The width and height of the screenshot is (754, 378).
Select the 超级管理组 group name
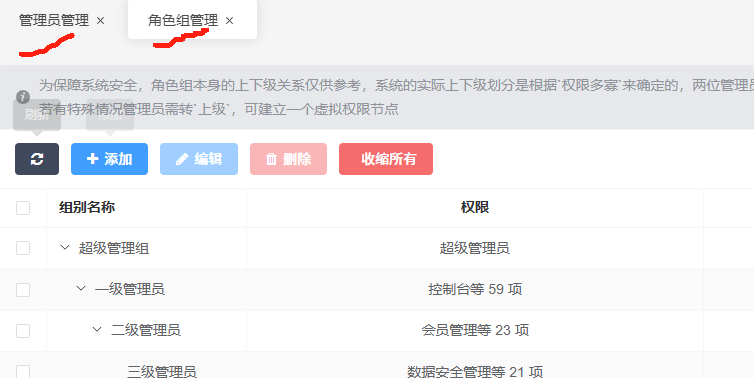pos(114,248)
